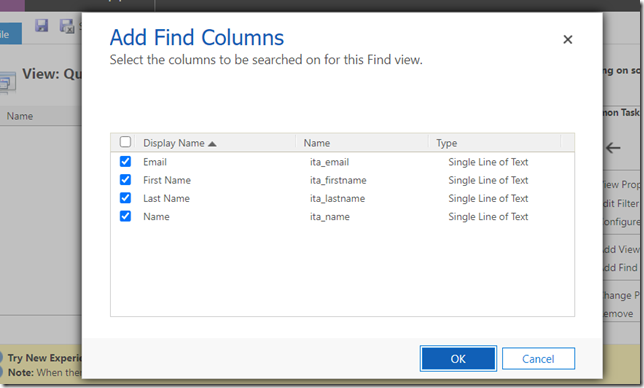
Task: Click the First Name display name text
Action: 167,180
